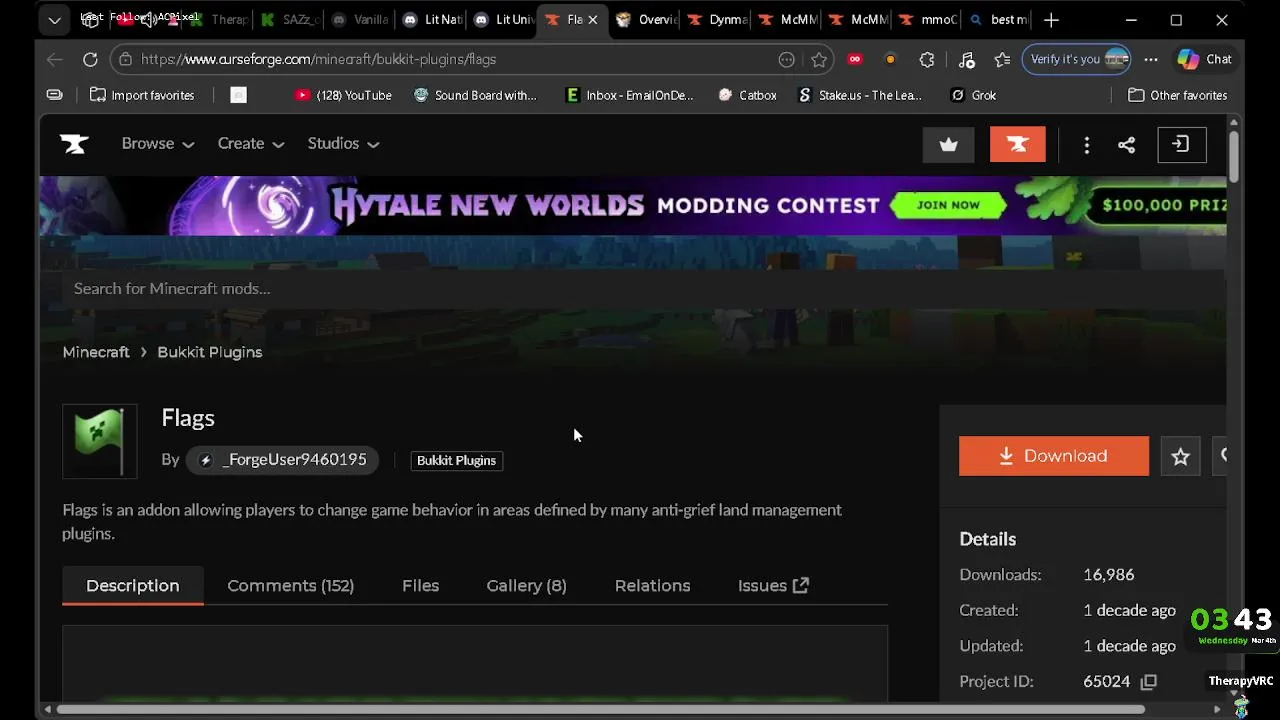
Task: Open browser settings ellipsis menu
Action: [1151, 59]
